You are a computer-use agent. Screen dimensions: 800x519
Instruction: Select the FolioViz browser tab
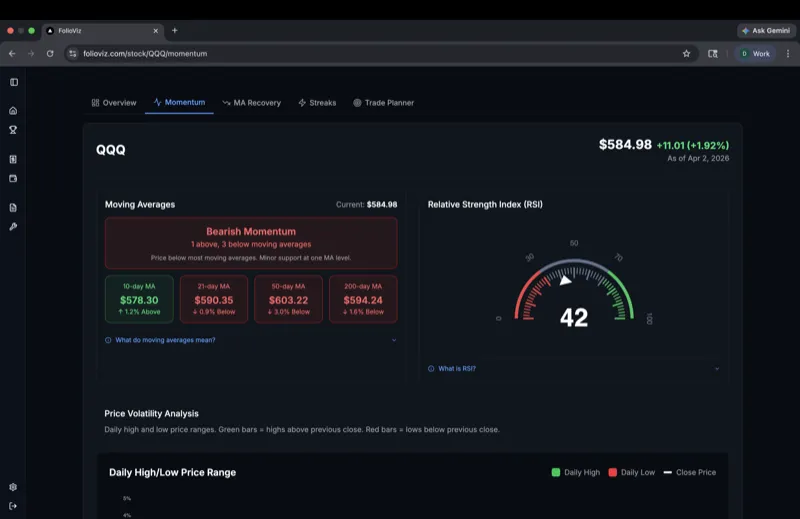pyautogui.click(x=103, y=31)
